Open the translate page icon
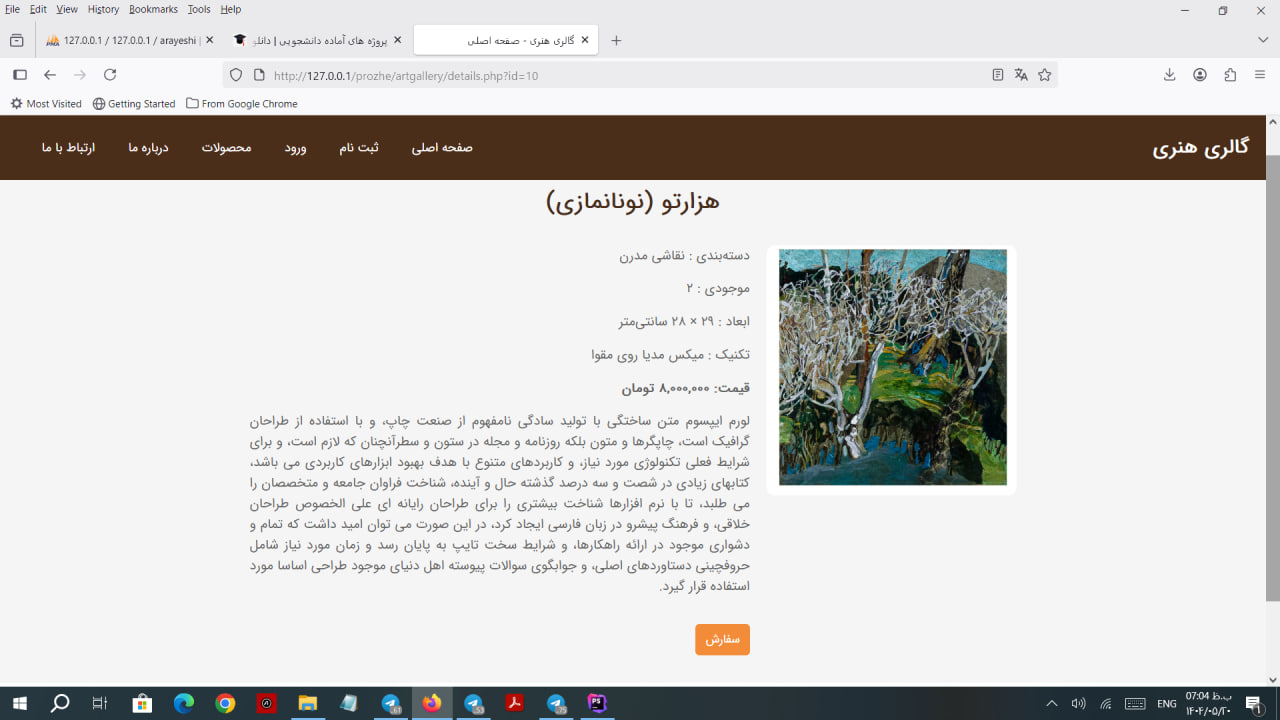Viewport: 1280px width, 720px height. [1021, 75]
